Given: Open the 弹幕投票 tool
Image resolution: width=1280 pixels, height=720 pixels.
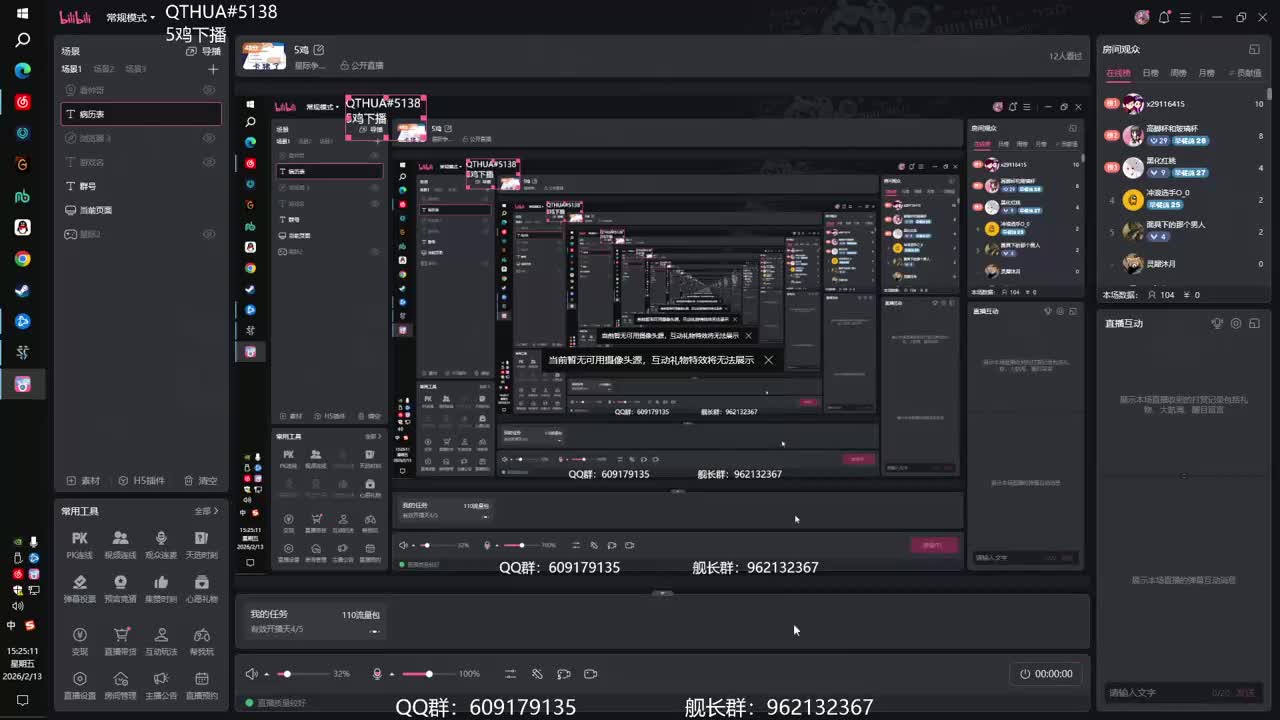Looking at the screenshot, I should click(80, 588).
